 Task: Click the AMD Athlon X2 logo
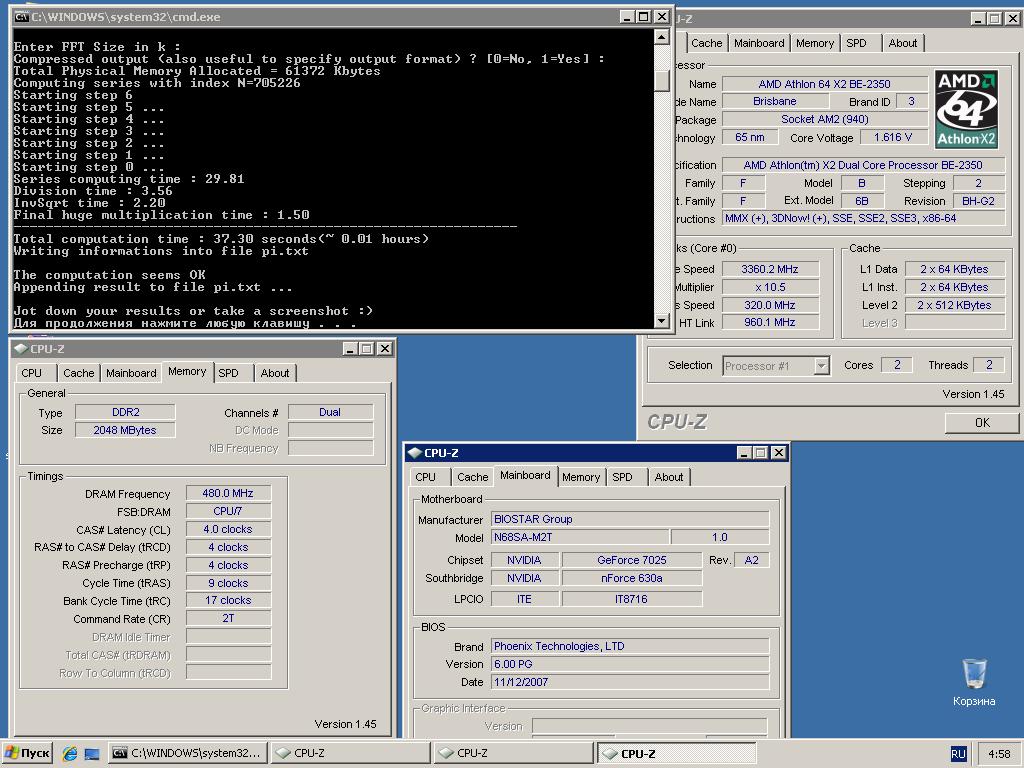(967, 110)
